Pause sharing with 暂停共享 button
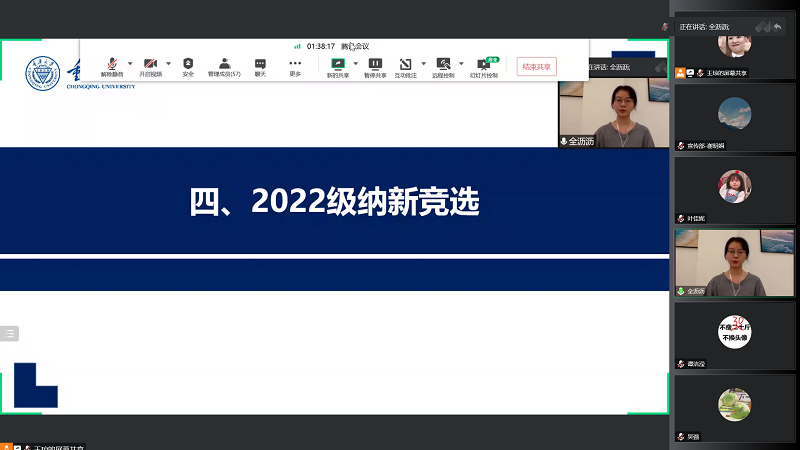The image size is (800, 450). click(x=375, y=66)
